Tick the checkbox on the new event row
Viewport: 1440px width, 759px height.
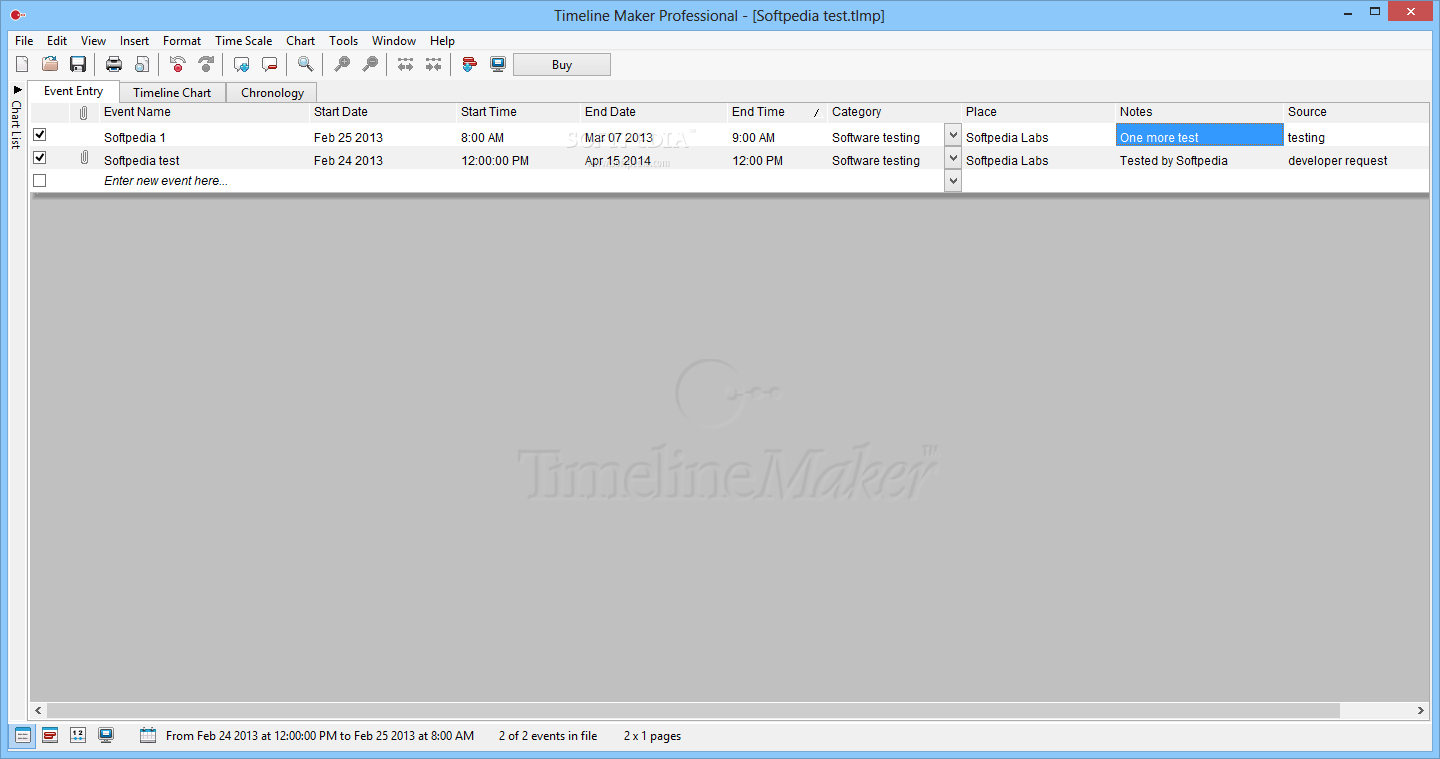[40, 181]
